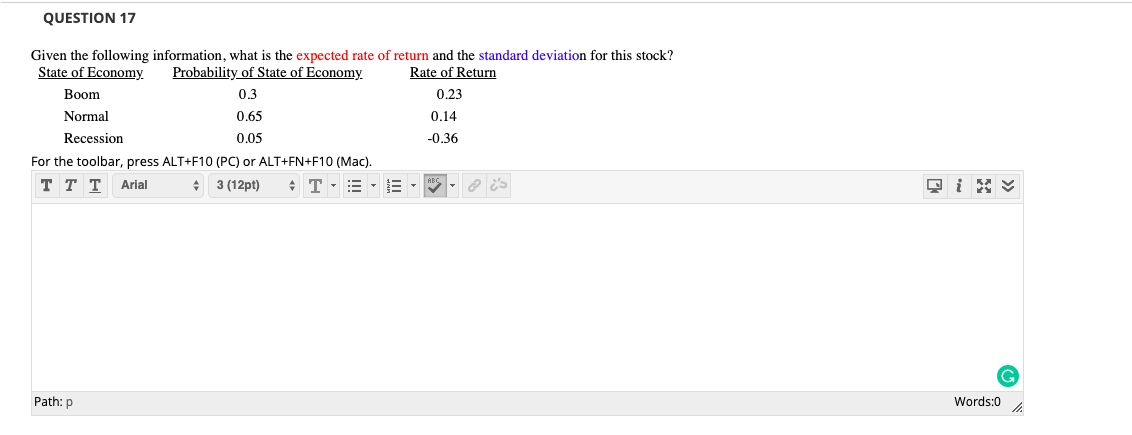
Task: Apply underline formatting in editor toolbar
Action: 95,185
